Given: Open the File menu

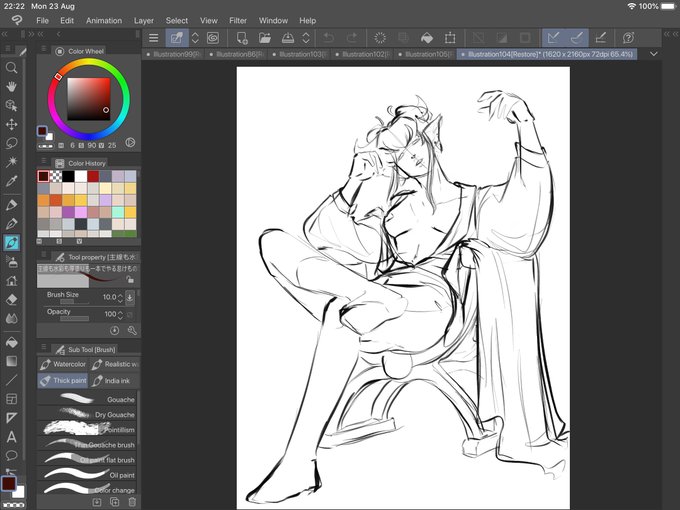Looking at the screenshot, I should tap(42, 20).
